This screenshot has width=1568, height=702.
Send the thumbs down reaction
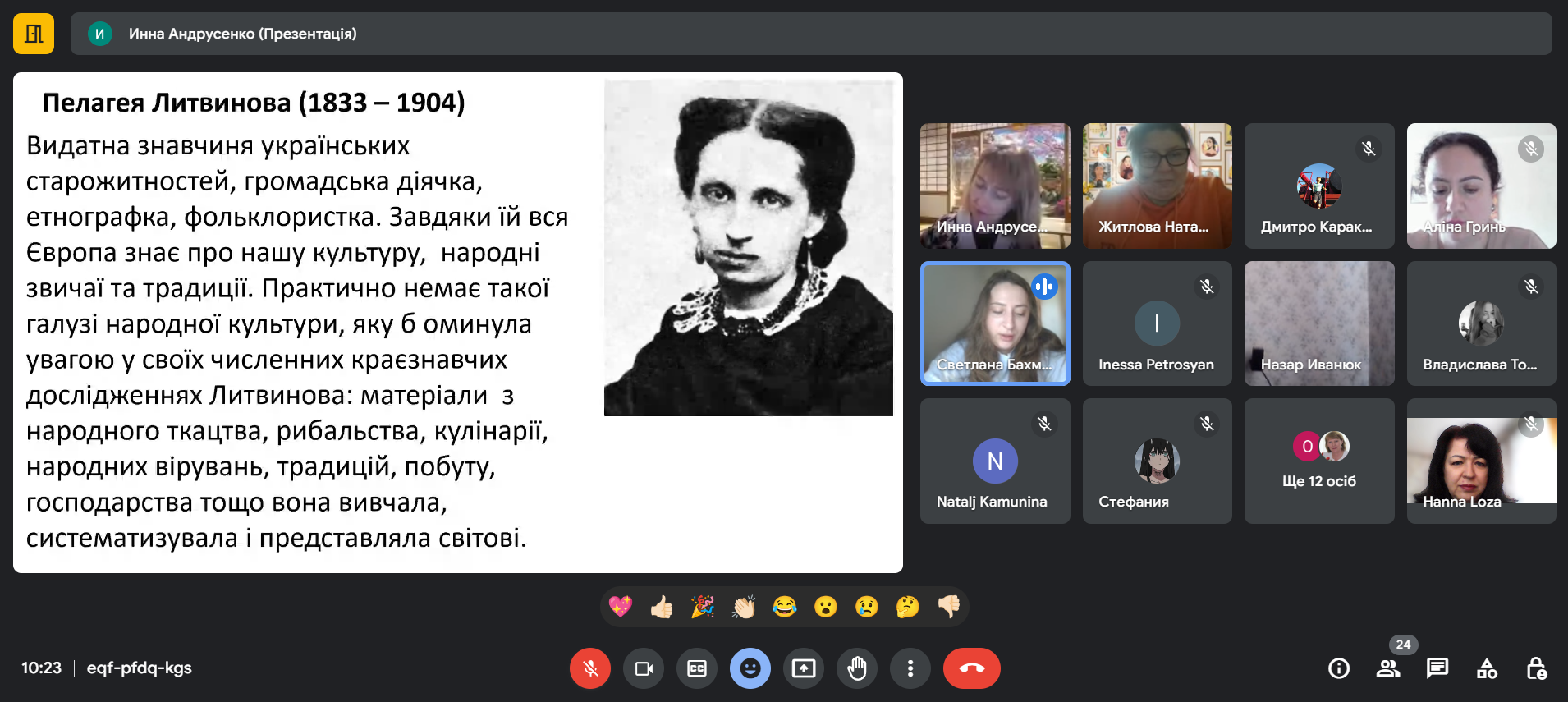[x=949, y=607]
